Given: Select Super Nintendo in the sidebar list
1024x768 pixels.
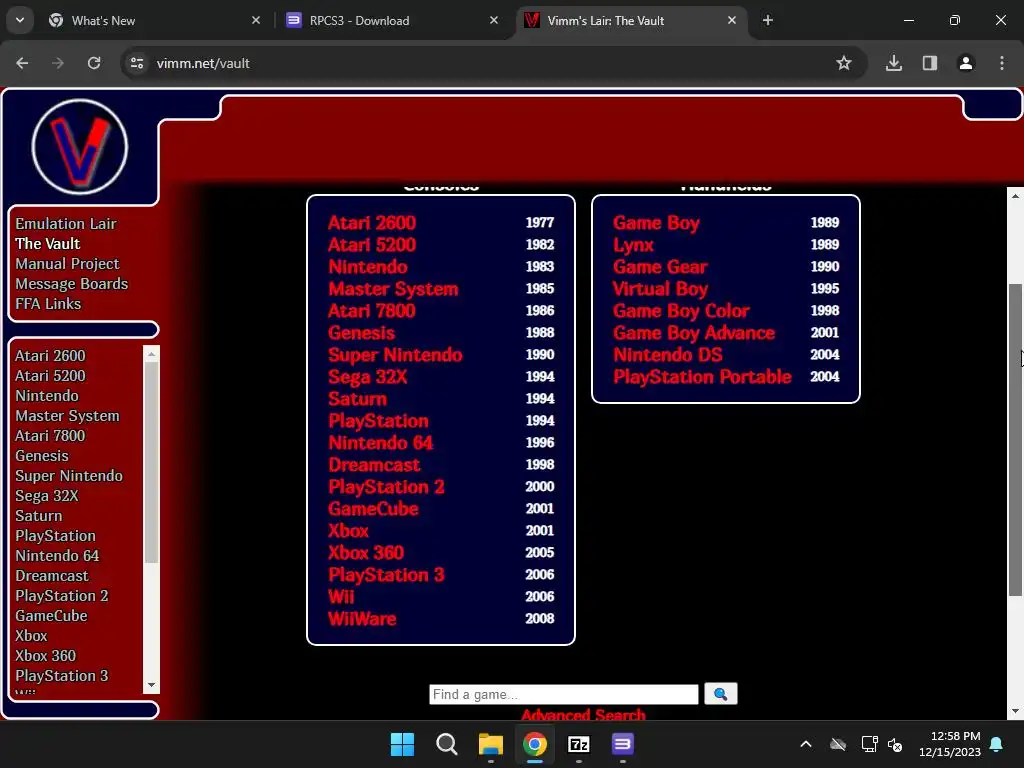Looking at the screenshot, I should click(x=69, y=475).
